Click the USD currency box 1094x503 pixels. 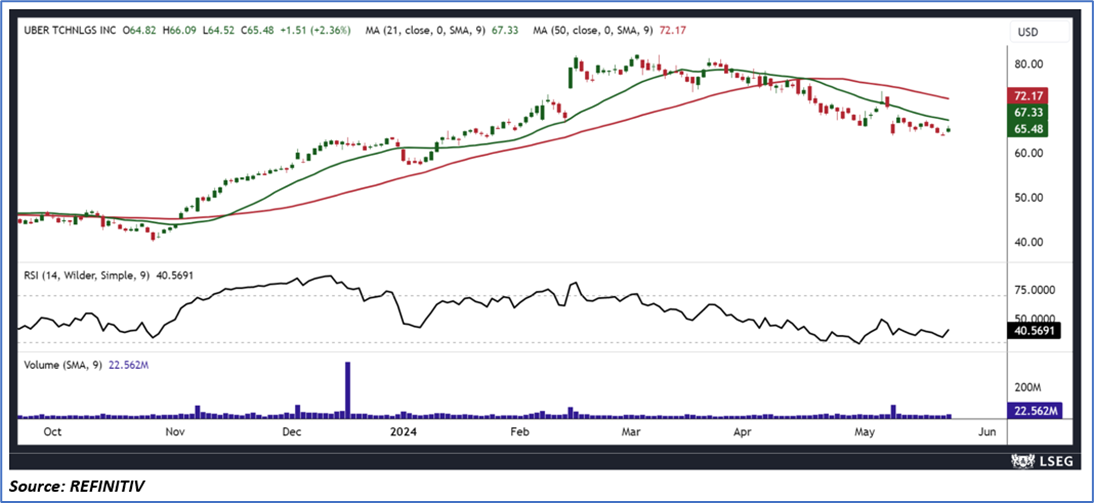point(1040,31)
